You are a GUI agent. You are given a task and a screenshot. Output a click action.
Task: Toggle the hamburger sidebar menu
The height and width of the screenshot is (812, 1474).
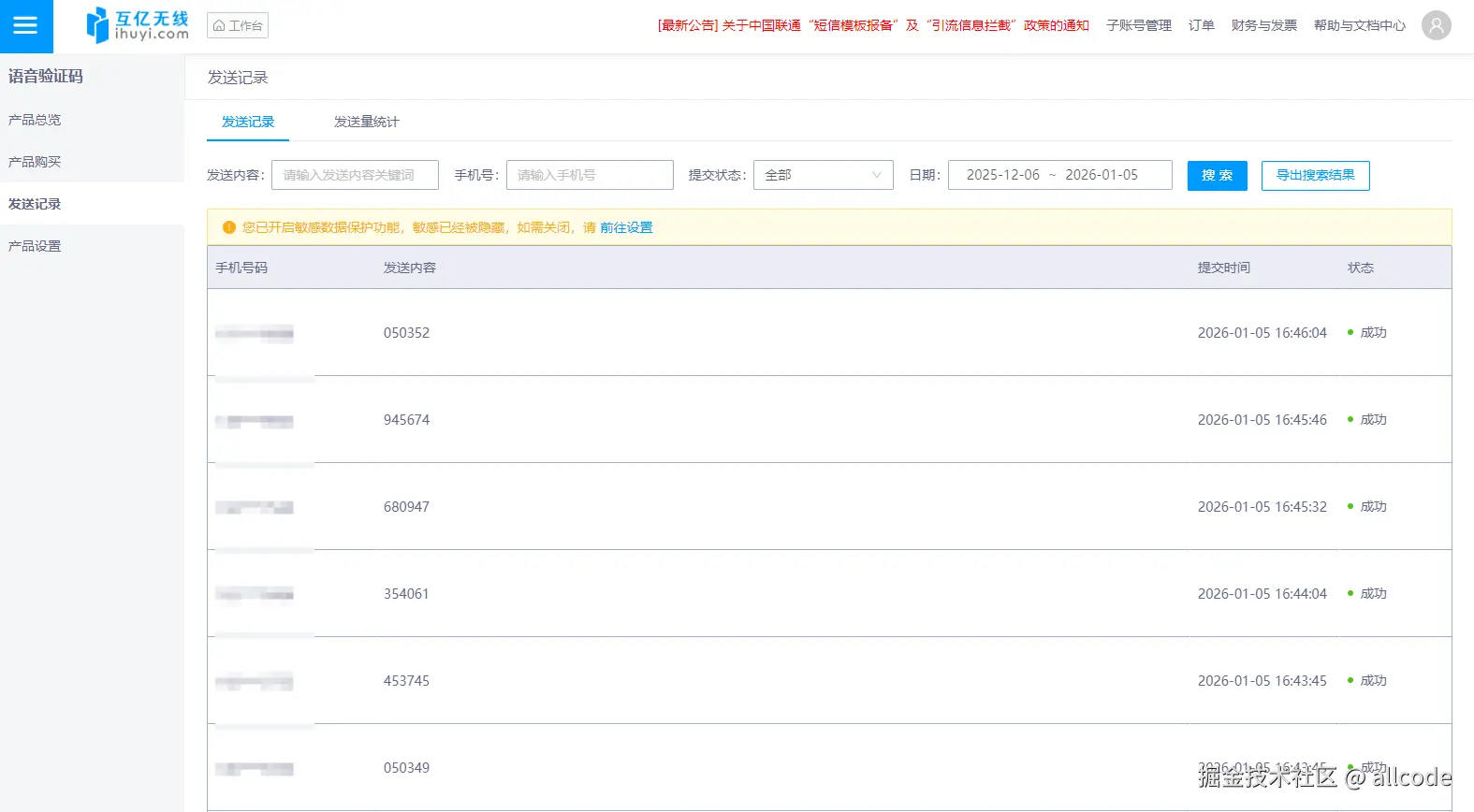click(26, 26)
